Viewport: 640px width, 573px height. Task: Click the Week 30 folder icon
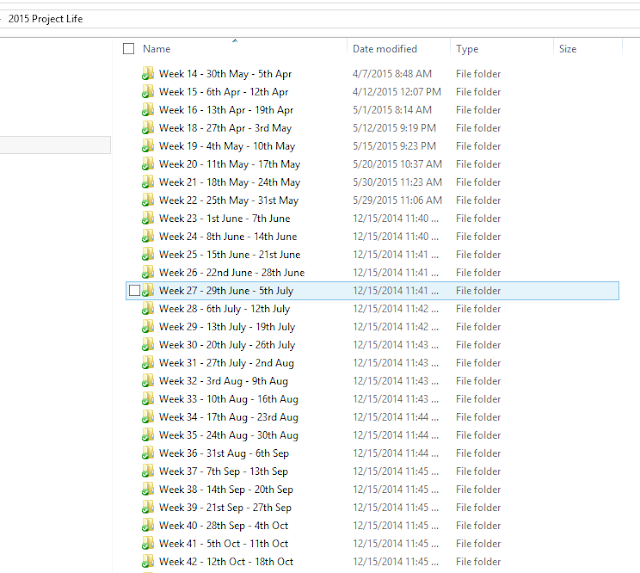coord(148,345)
